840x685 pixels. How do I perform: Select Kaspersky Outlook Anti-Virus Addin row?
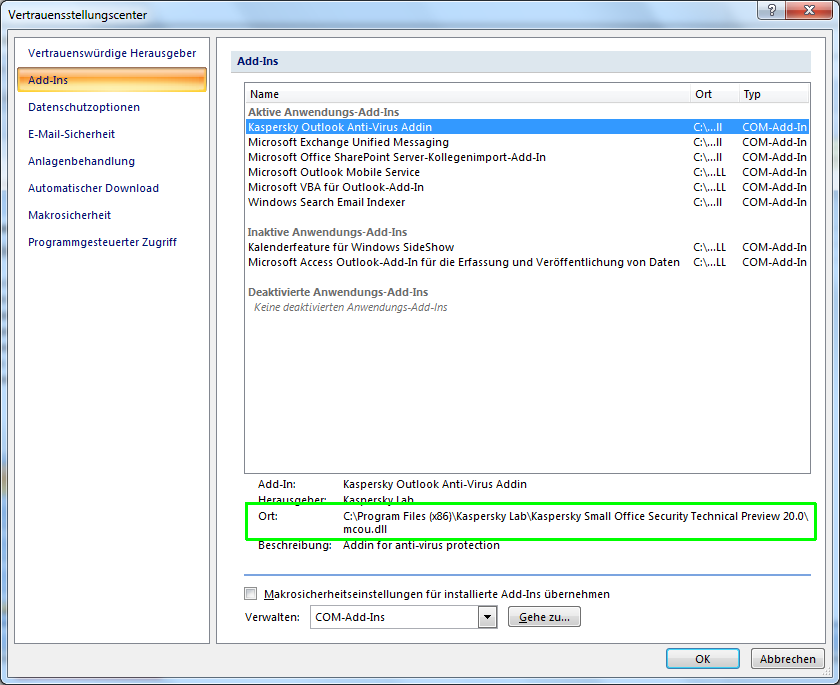[527, 127]
